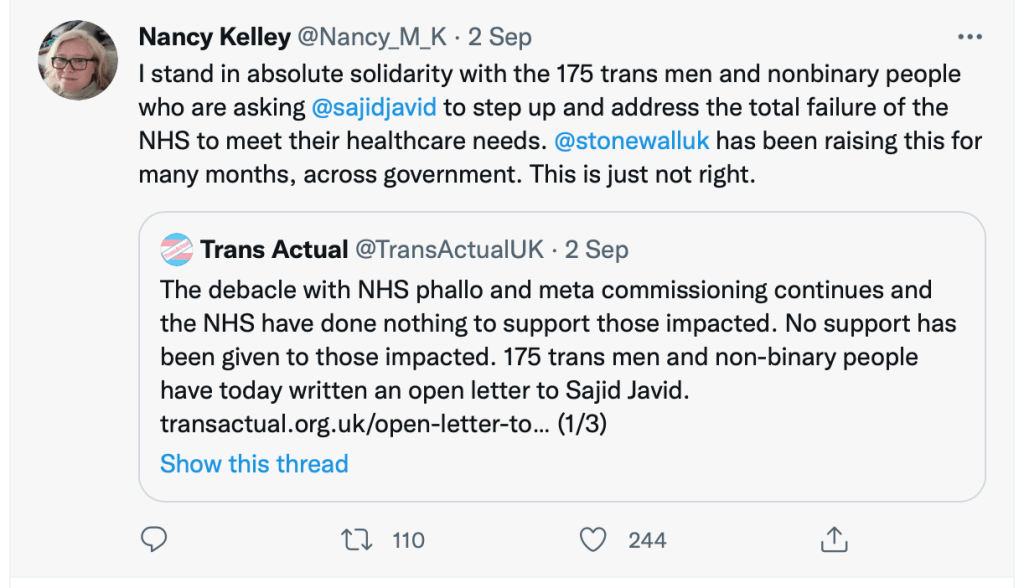
Task: Click the 2 Sep timestamp in quoted tweet
Action: tap(597, 249)
